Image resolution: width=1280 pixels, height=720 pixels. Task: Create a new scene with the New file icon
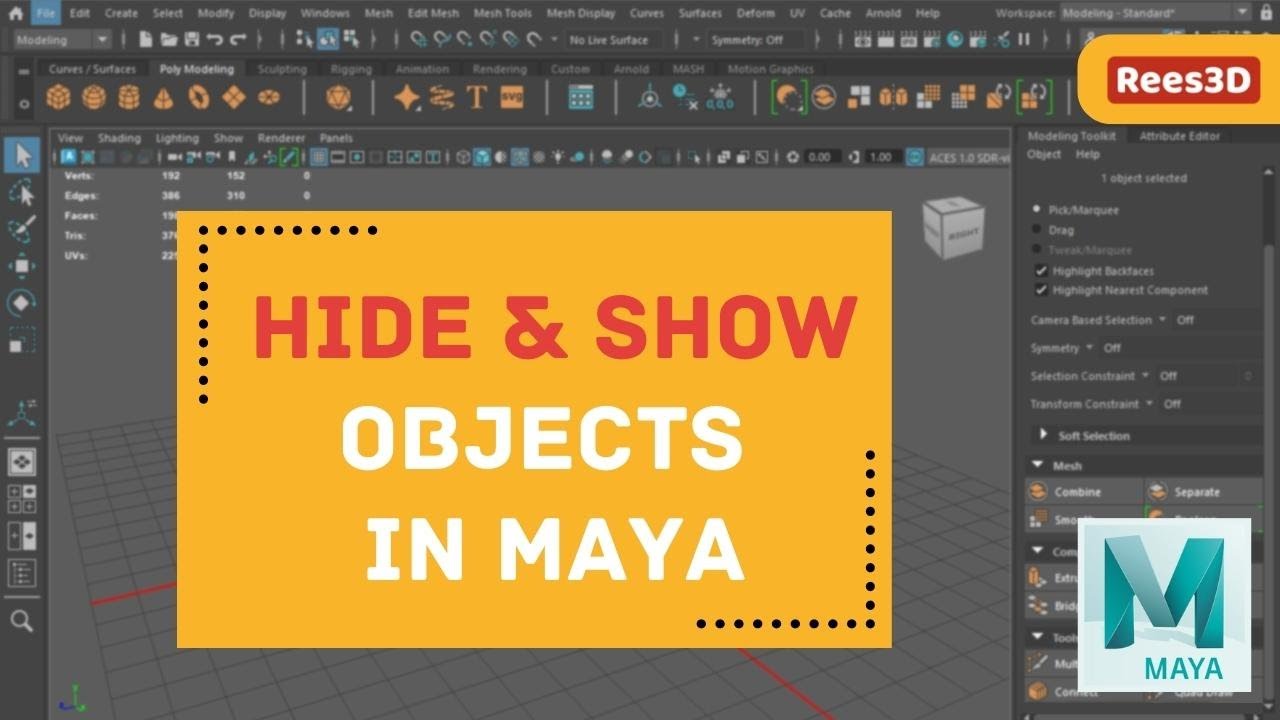click(146, 40)
